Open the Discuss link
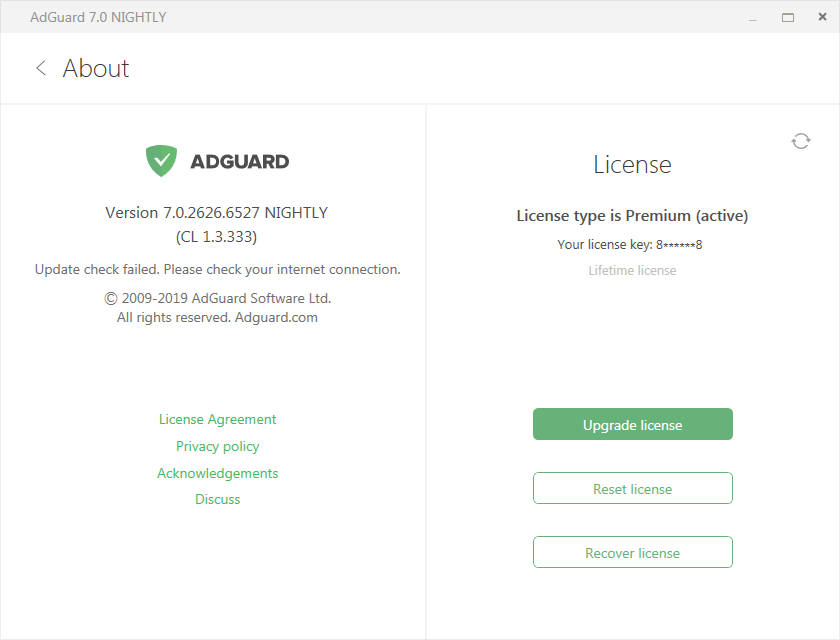Screen dimensions: 840x640 point(217,500)
